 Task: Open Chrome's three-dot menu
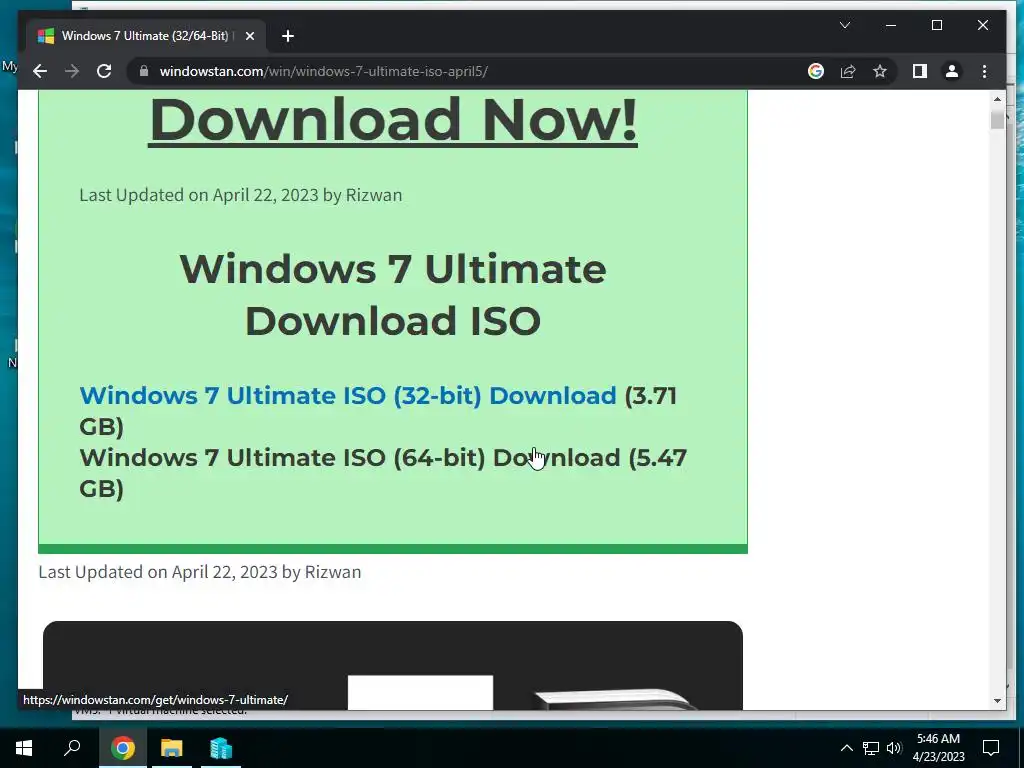point(984,71)
